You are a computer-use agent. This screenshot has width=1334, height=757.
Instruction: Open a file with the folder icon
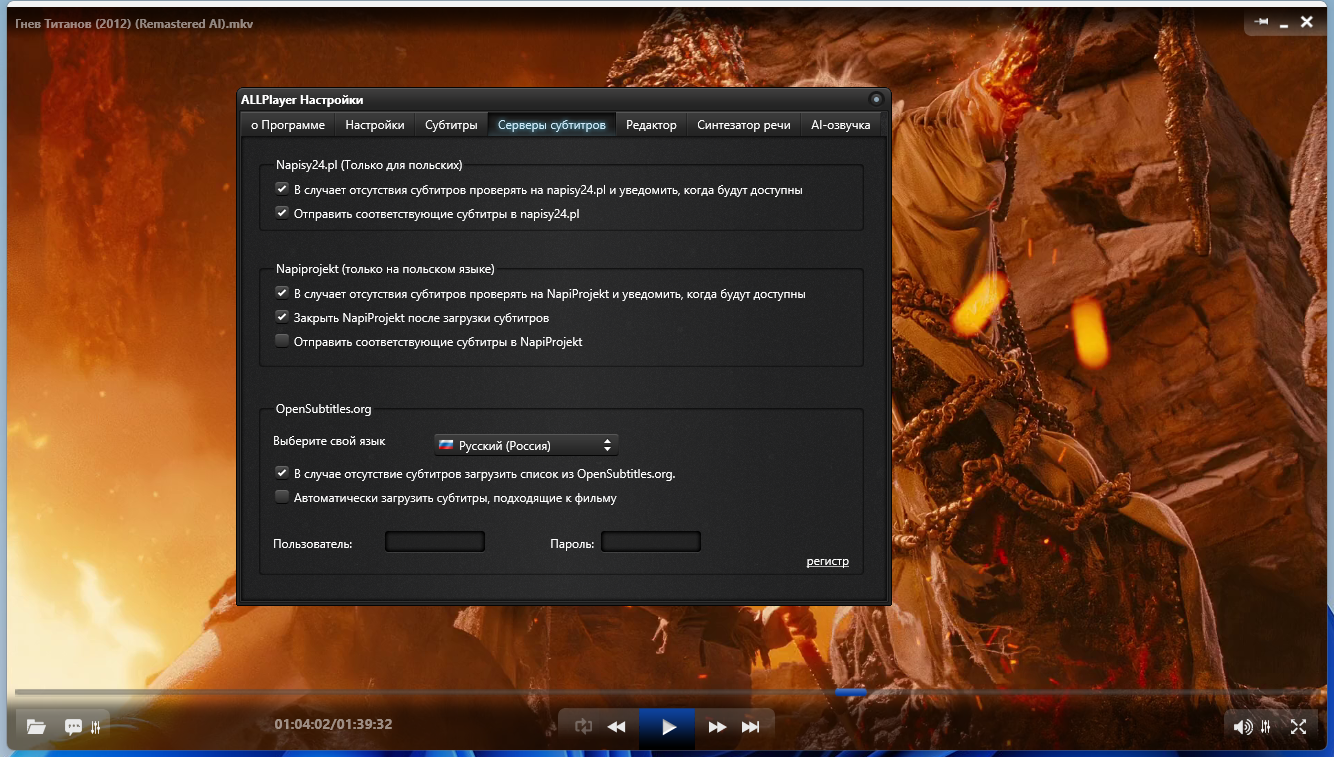37,727
